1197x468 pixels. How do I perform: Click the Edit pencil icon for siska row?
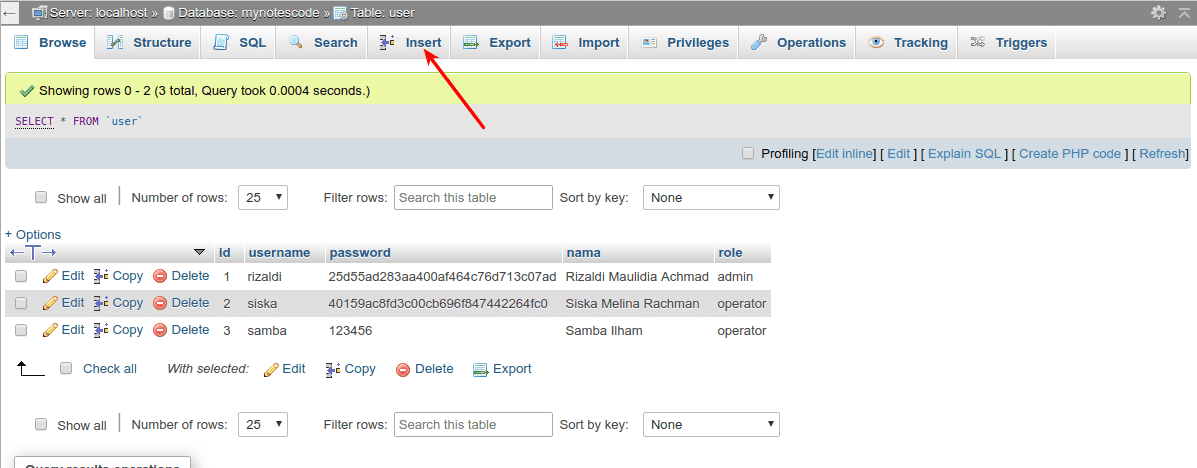click(50, 303)
